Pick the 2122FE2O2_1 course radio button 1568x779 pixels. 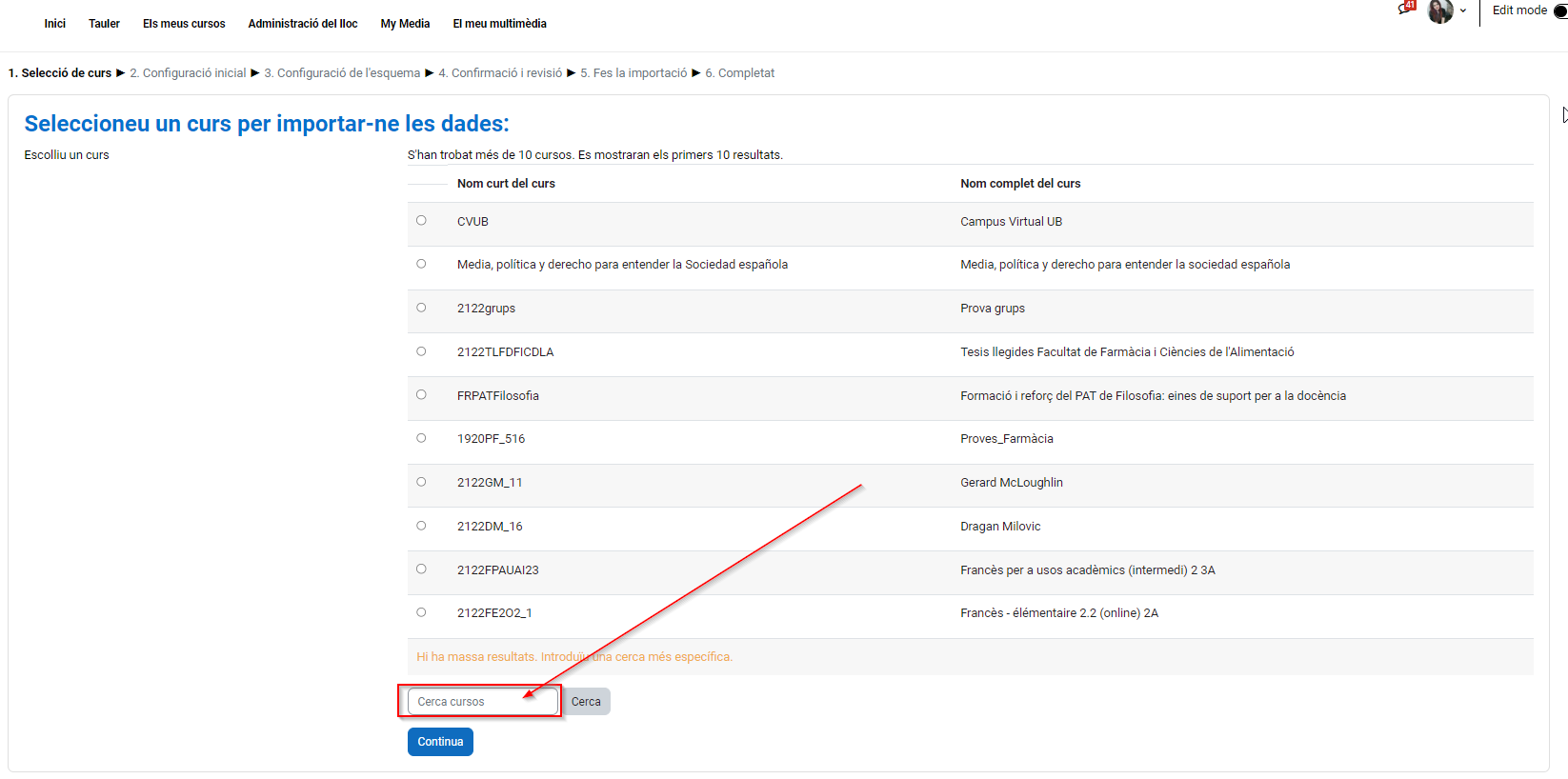(421, 612)
